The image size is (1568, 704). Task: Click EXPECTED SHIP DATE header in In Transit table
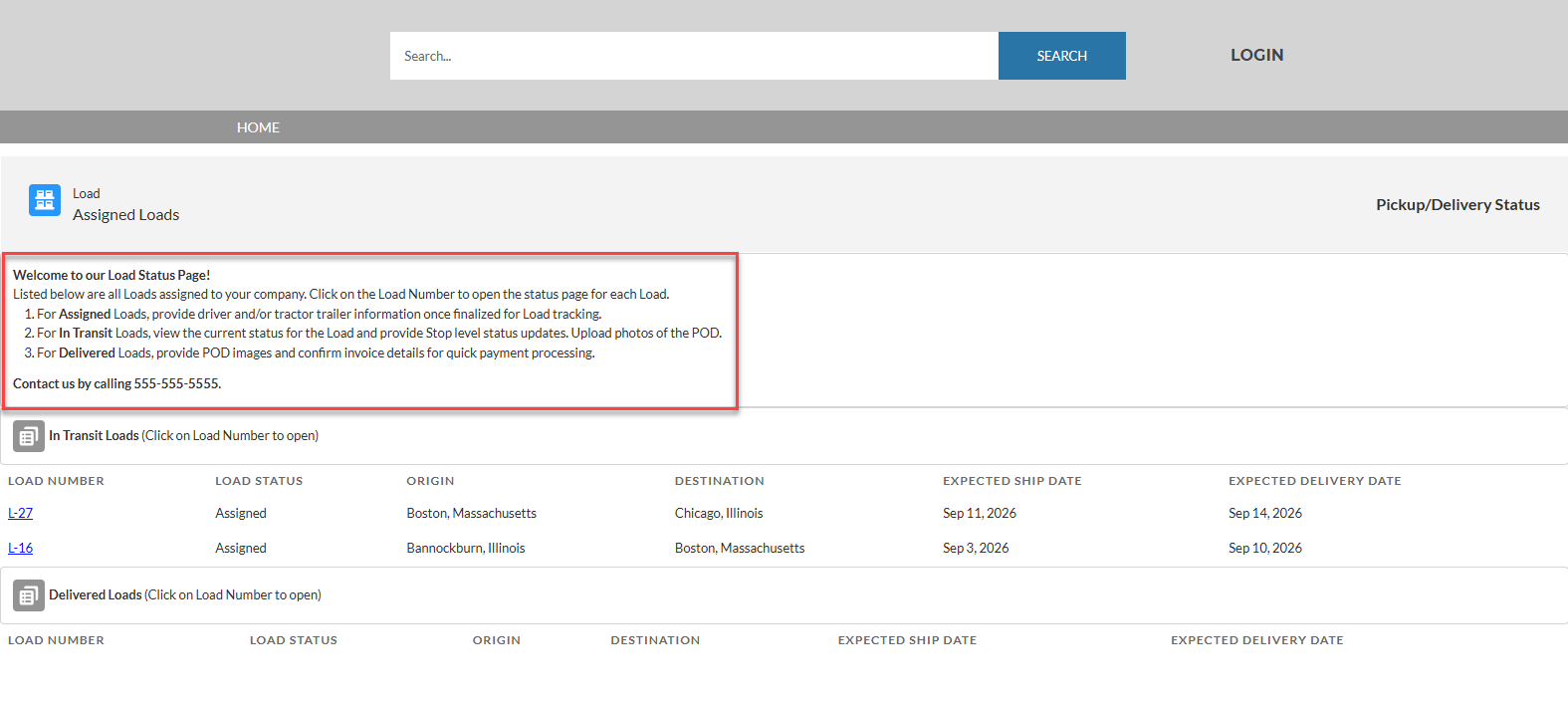(1012, 481)
